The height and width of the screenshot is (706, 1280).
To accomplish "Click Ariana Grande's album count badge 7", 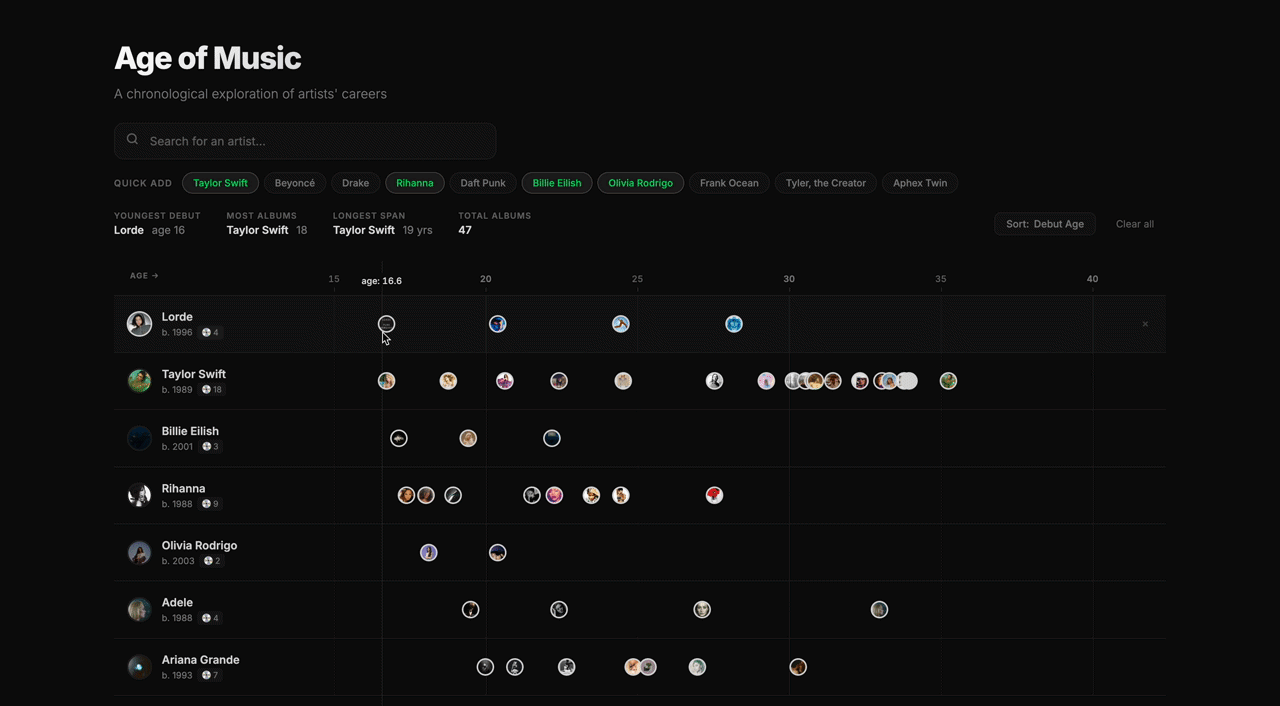I will click(211, 676).
